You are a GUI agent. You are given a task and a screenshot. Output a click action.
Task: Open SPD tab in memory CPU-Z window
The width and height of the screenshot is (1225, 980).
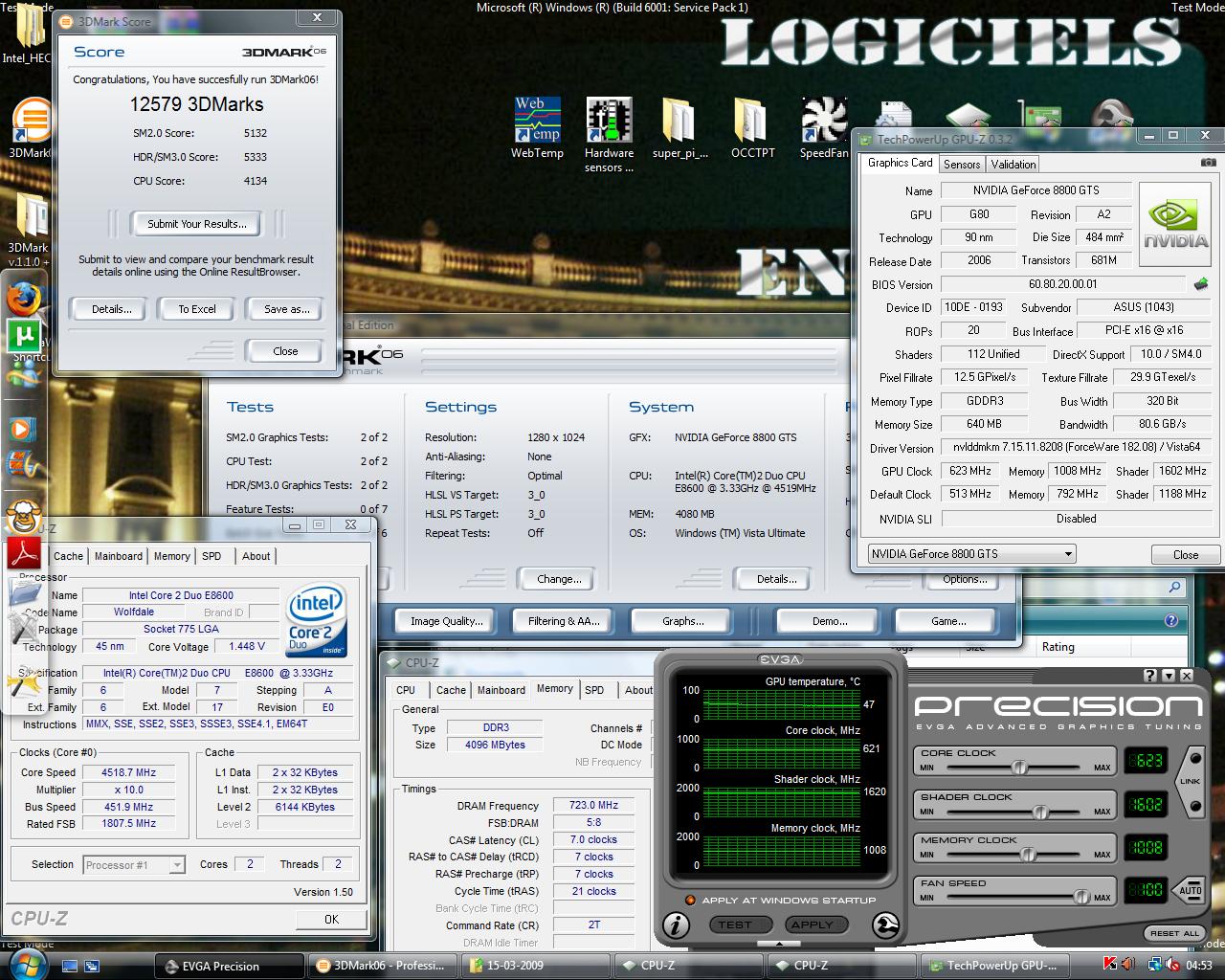(x=594, y=690)
